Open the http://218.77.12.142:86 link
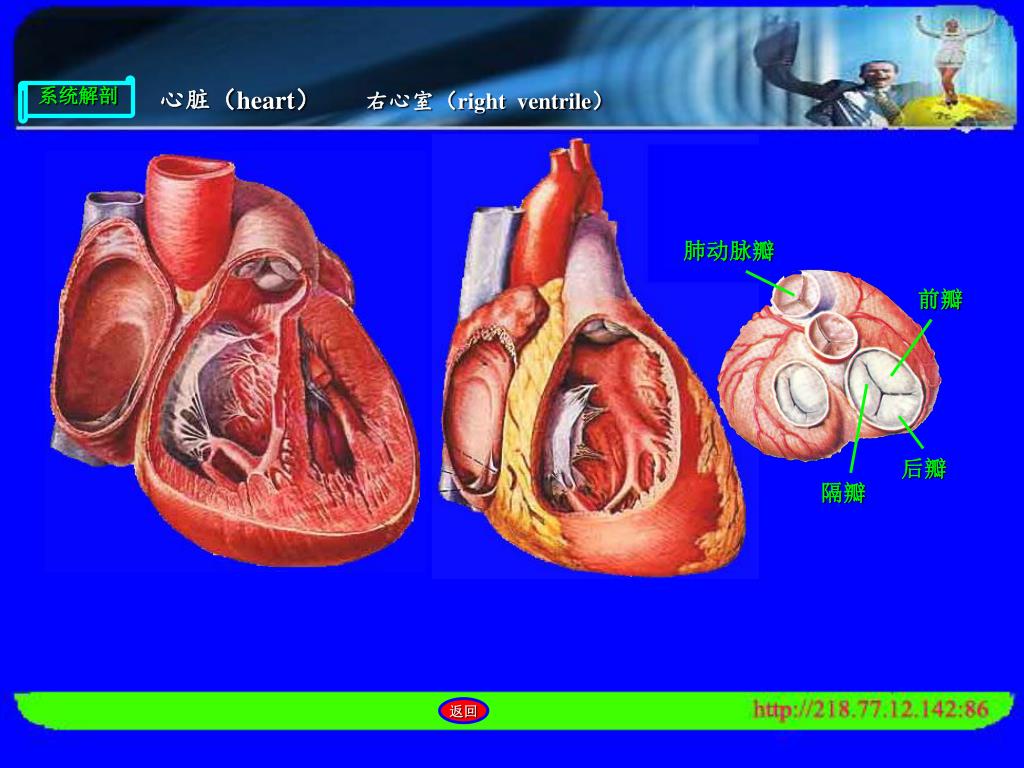 click(x=871, y=709)
